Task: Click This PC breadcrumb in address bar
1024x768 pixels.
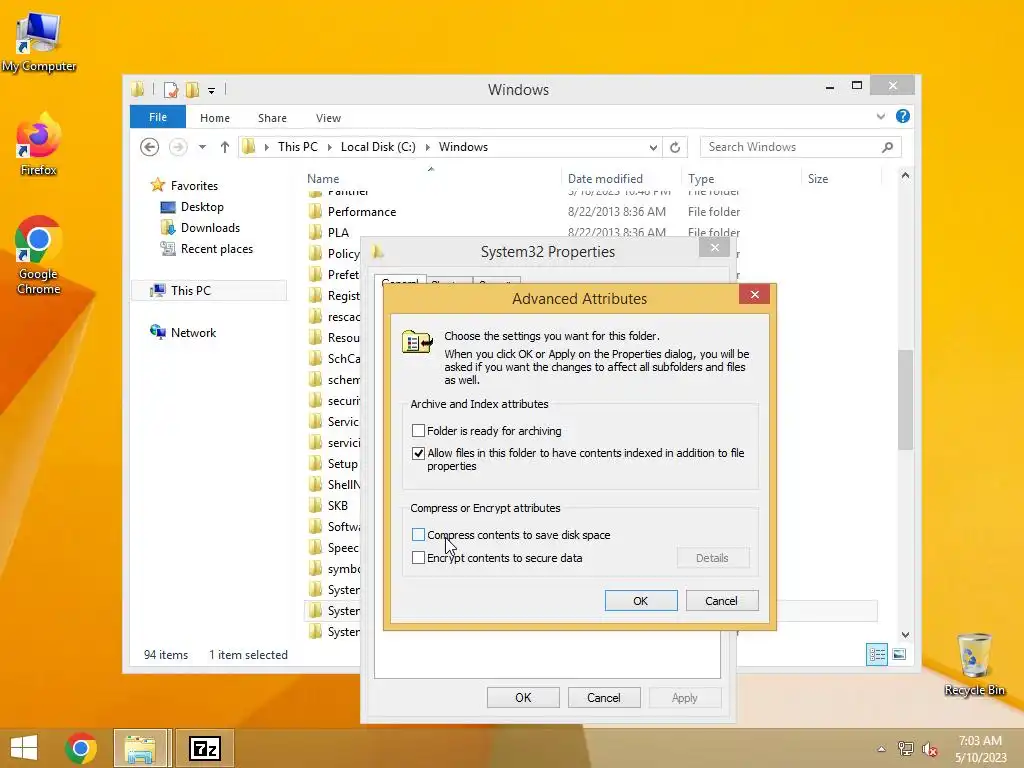Action: [x=298, y=147]
